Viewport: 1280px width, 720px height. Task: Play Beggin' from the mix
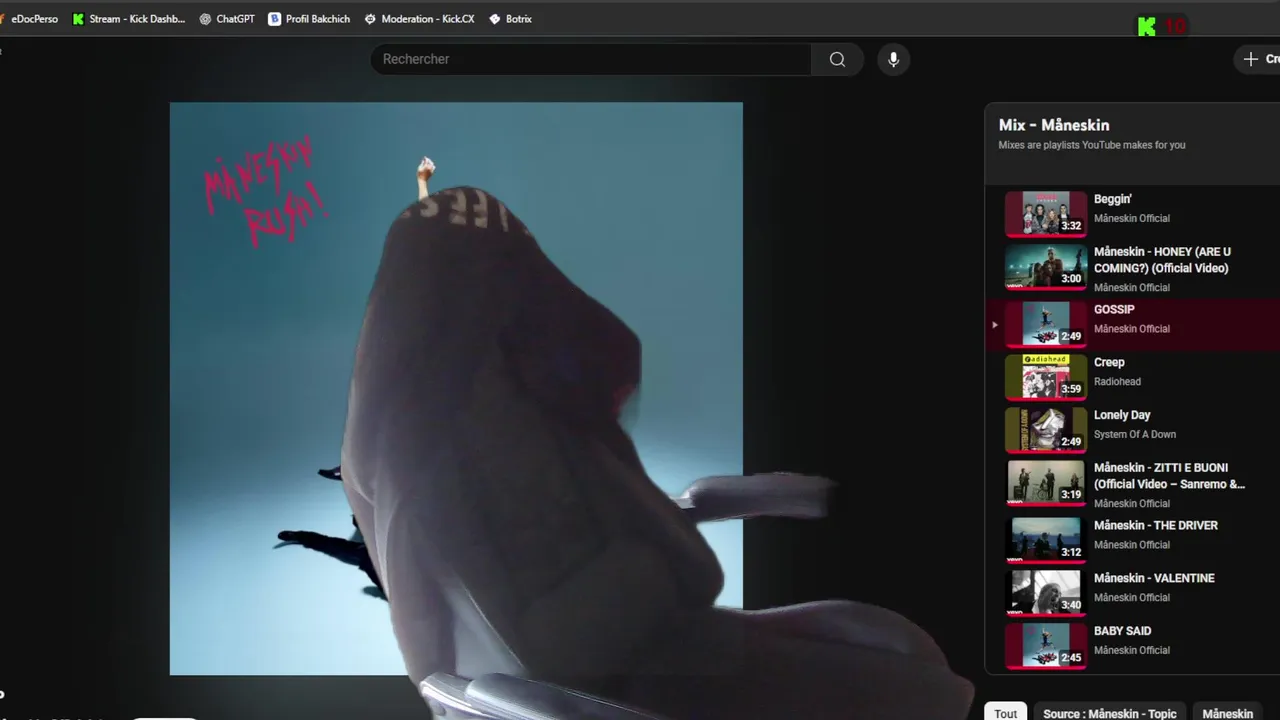(x=1046, y=214)
